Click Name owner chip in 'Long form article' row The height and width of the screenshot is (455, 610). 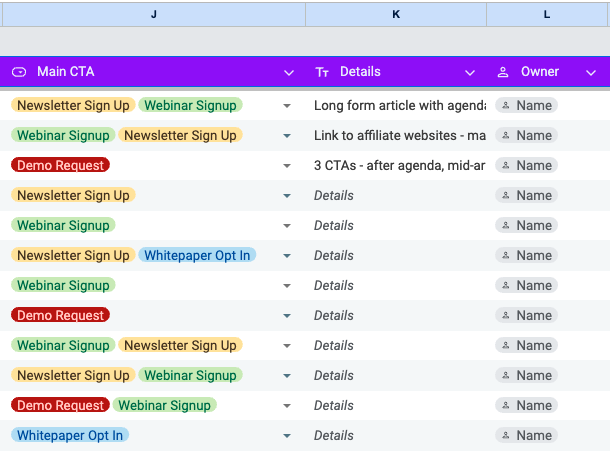click(527, 105)
